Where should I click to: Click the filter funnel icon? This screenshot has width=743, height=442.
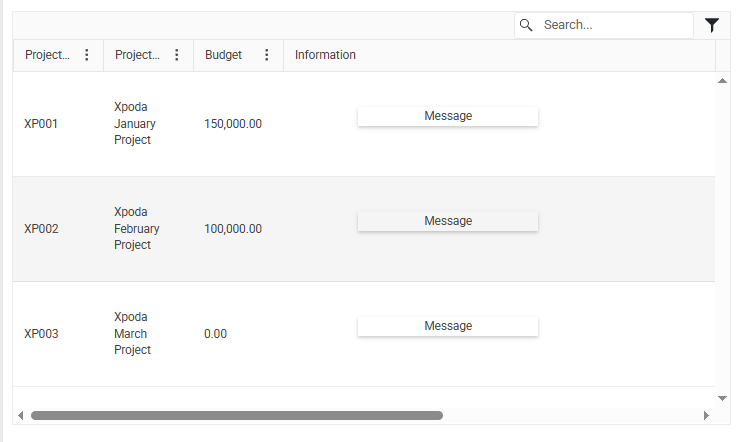click(712, 25)
